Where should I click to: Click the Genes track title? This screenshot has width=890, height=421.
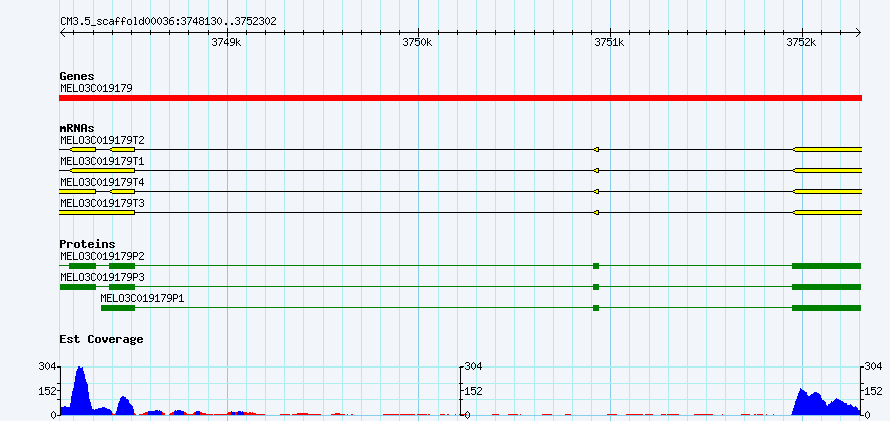pyautogui.click(x=77, y=76)
